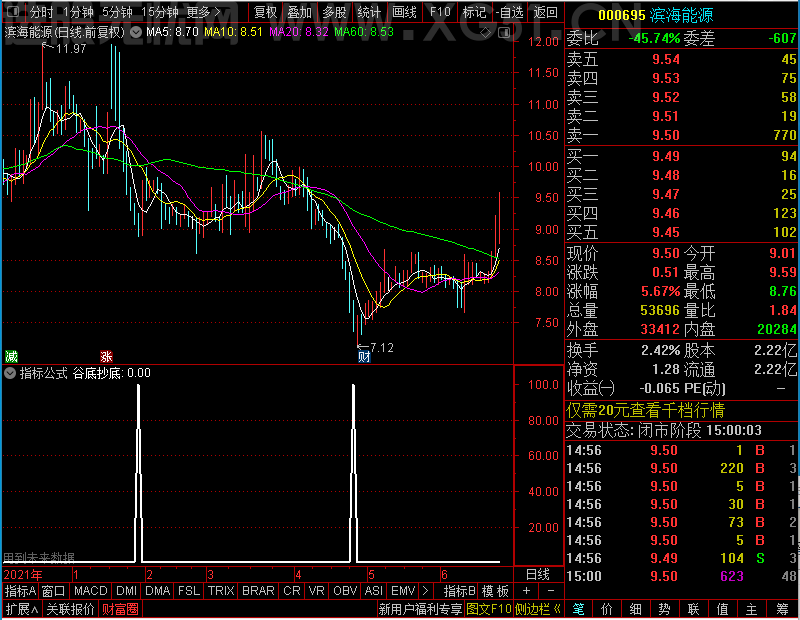
Task: Zoom in chart with the + button
Action: pos(527,591)
